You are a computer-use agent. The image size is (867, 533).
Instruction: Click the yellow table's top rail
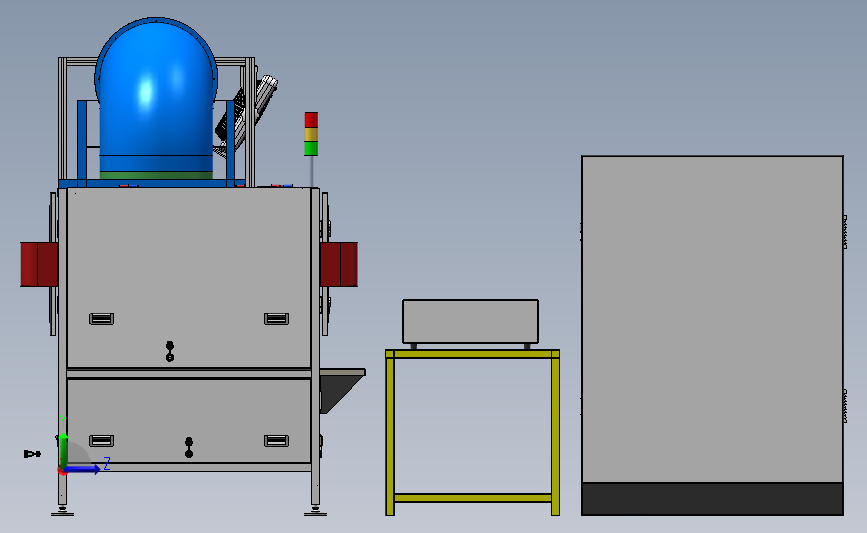click(x=473, y=354)
